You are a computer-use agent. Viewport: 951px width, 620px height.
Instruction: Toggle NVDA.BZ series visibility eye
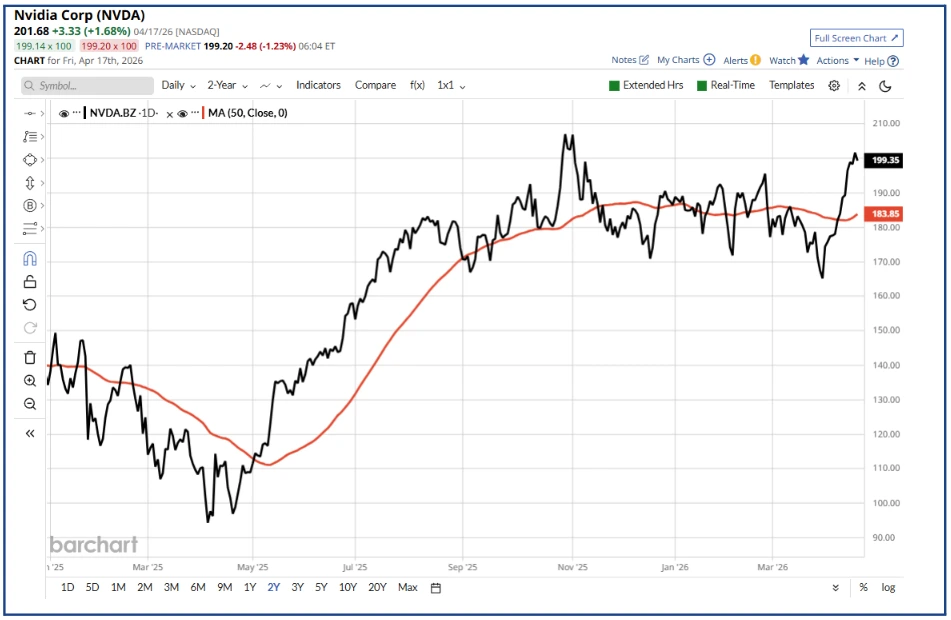tap(64, 113)
